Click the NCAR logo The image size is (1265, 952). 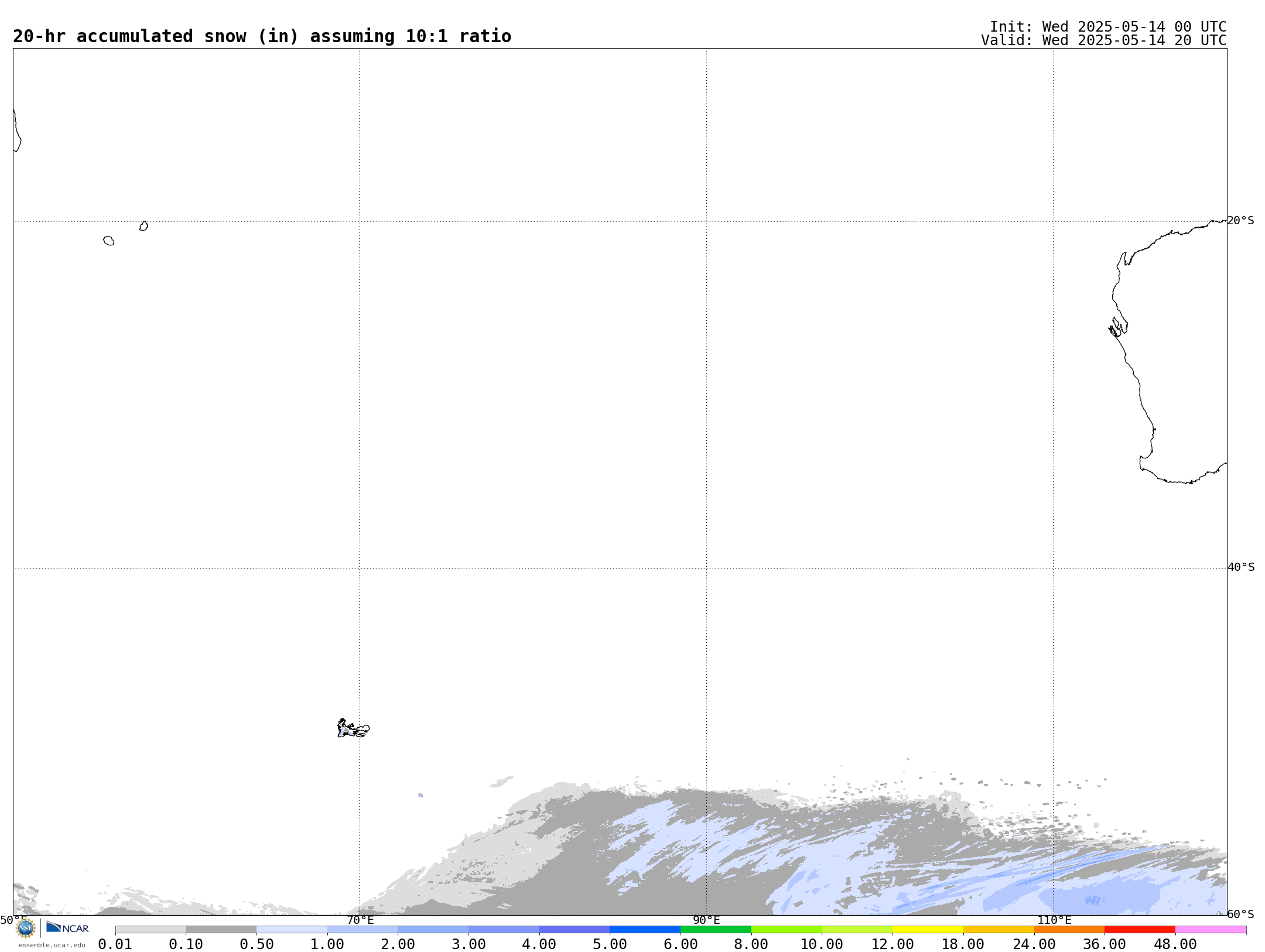pos(67,927)
